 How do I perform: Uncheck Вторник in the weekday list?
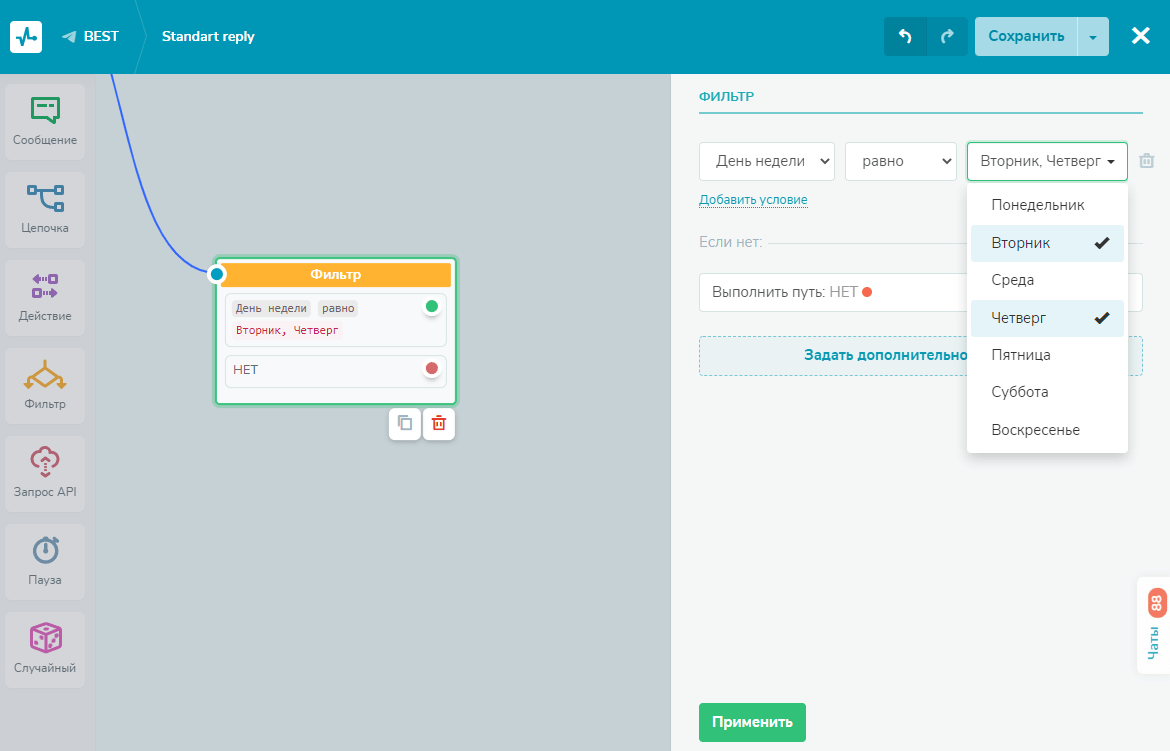tap(1047, 243)
